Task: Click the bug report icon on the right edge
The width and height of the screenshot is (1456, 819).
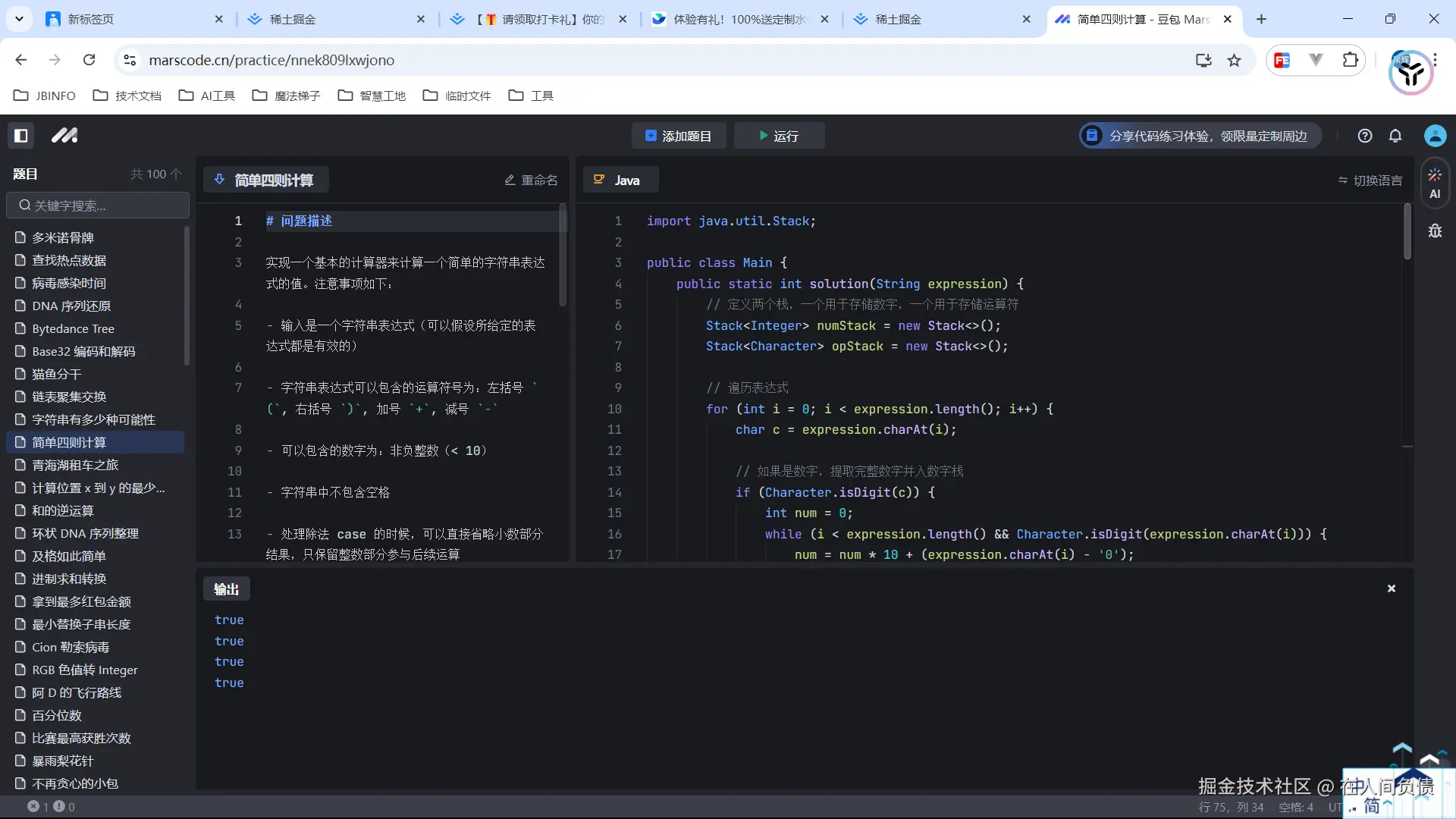Action: tap(1435, 231)
